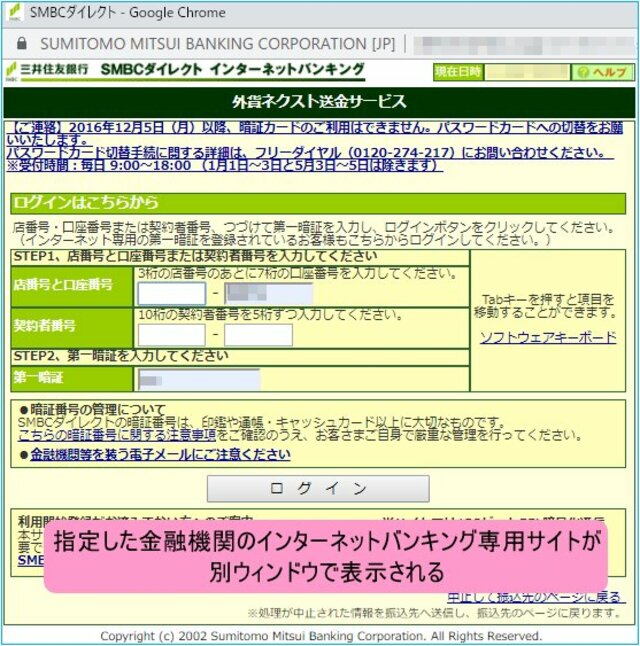Click the ログイン button
This screenshot has height=646, width=640.
pyautogui.click(x=318, y=488)
